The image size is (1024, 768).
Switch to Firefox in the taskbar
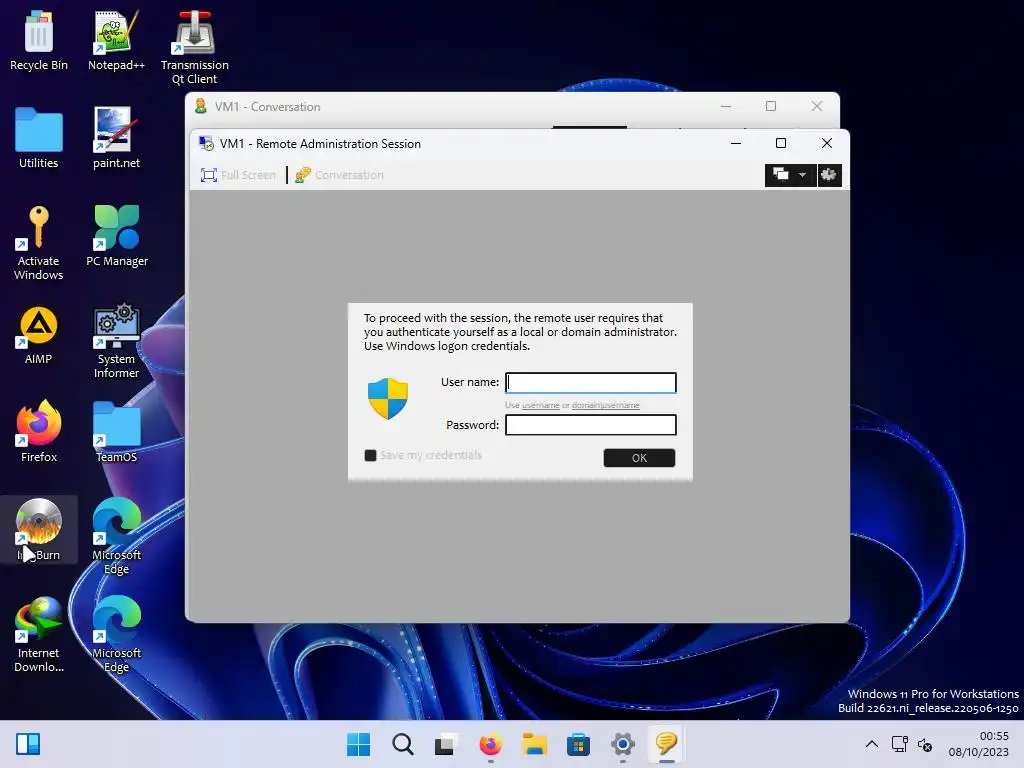click(490, 744)
